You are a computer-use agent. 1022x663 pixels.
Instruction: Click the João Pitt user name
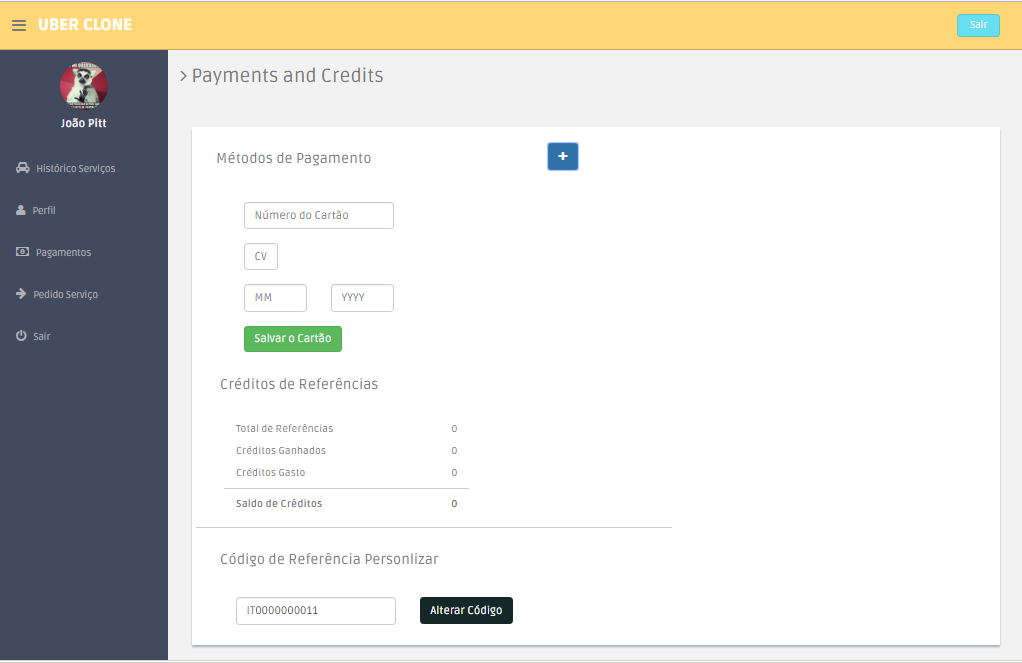pos(83,123)
